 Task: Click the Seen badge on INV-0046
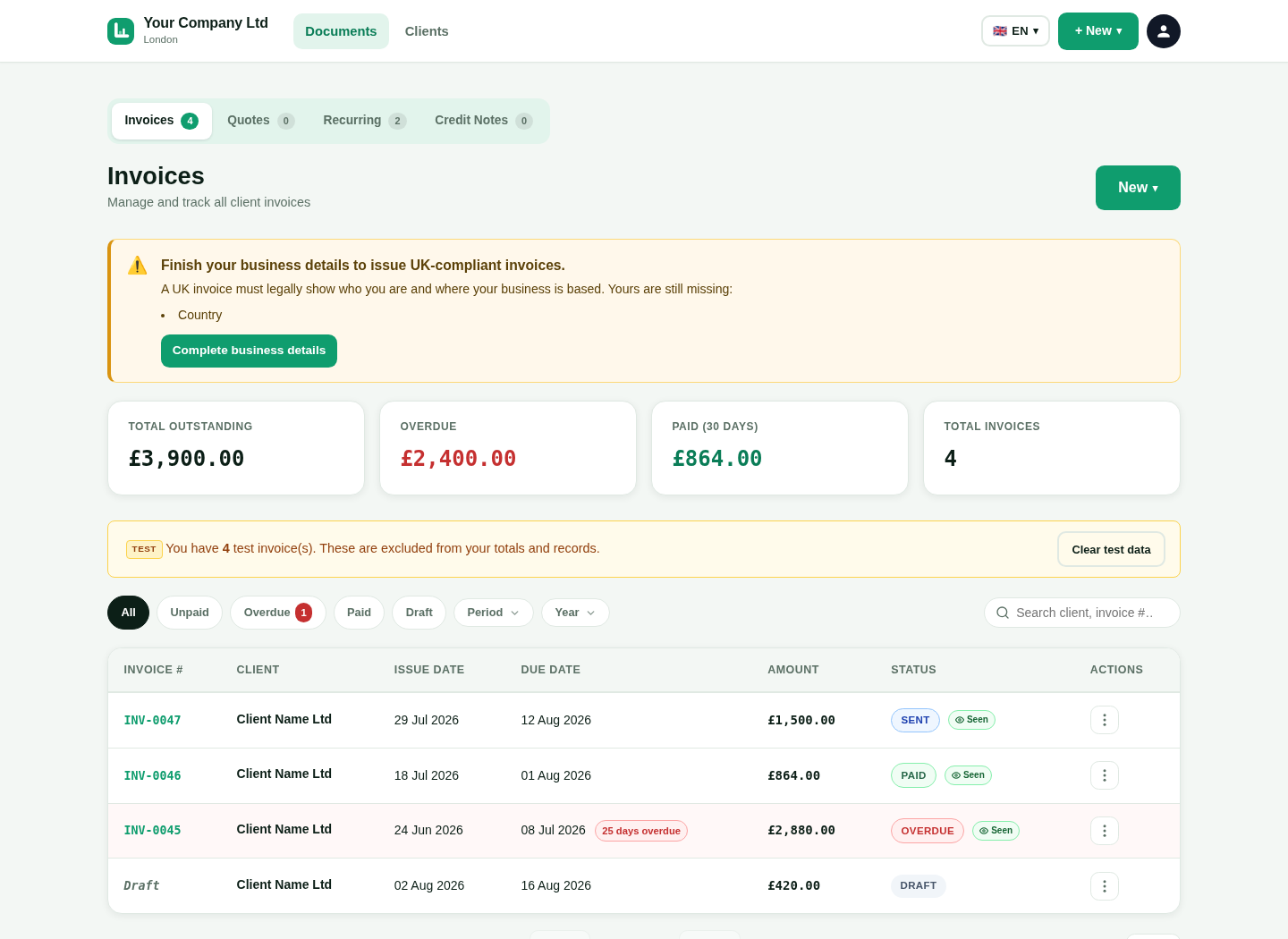point(968,775)
